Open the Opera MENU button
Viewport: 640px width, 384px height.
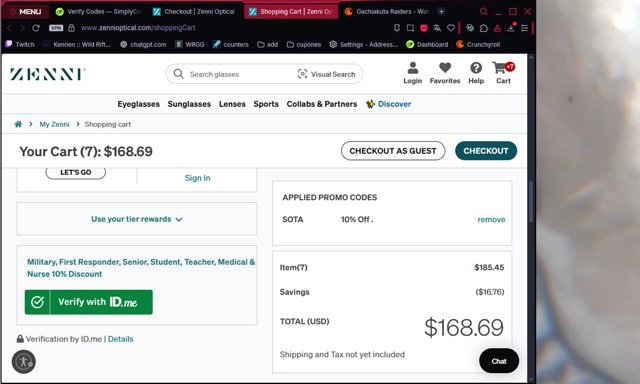25,11
